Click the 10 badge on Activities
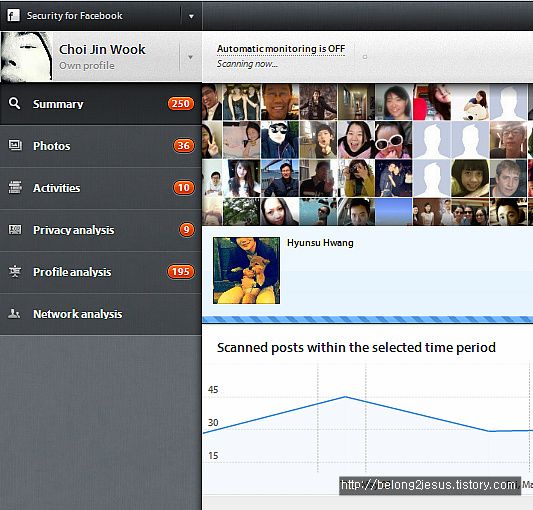 pos(184,188)
